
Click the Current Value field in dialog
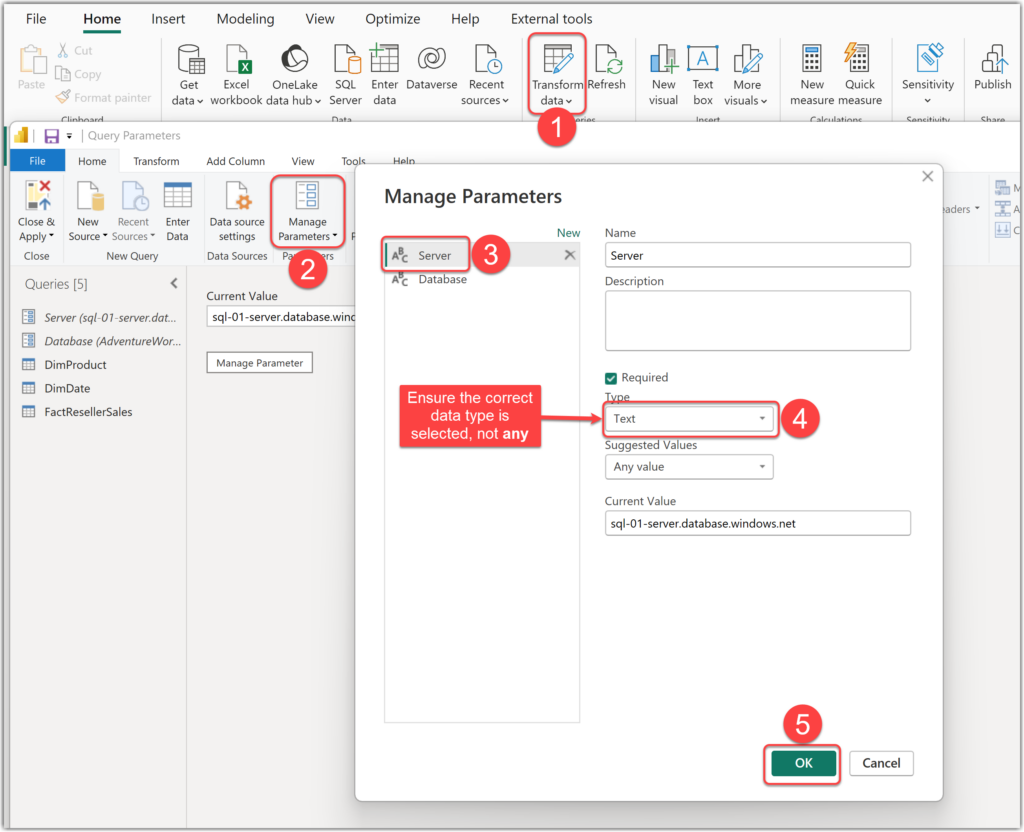tap(758, 523)
